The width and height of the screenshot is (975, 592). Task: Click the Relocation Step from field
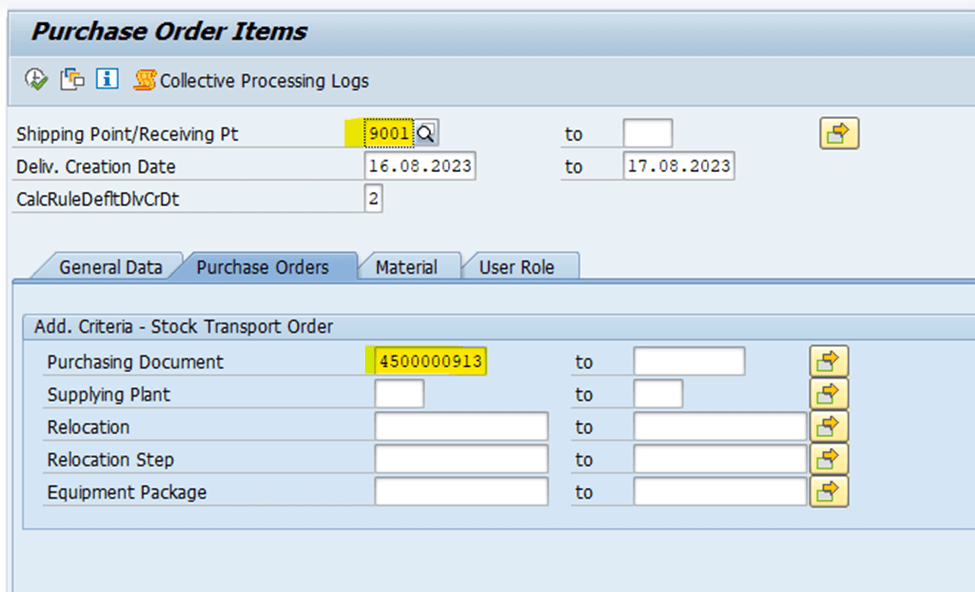pos(461,459)
